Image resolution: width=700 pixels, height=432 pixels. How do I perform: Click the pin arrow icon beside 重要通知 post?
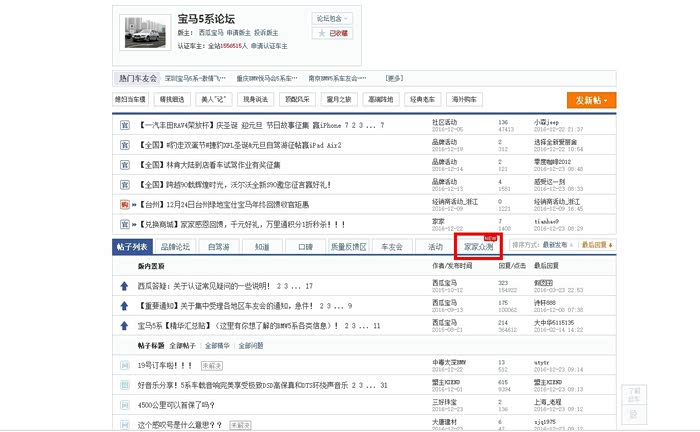124,305
